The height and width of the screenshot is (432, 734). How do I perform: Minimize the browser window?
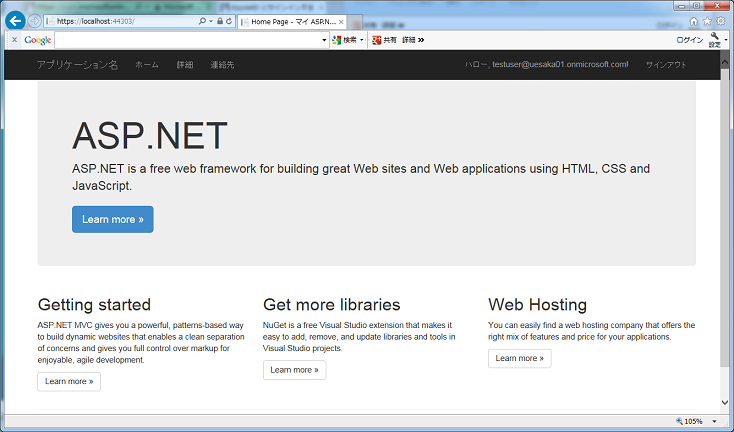coord(682,6)
